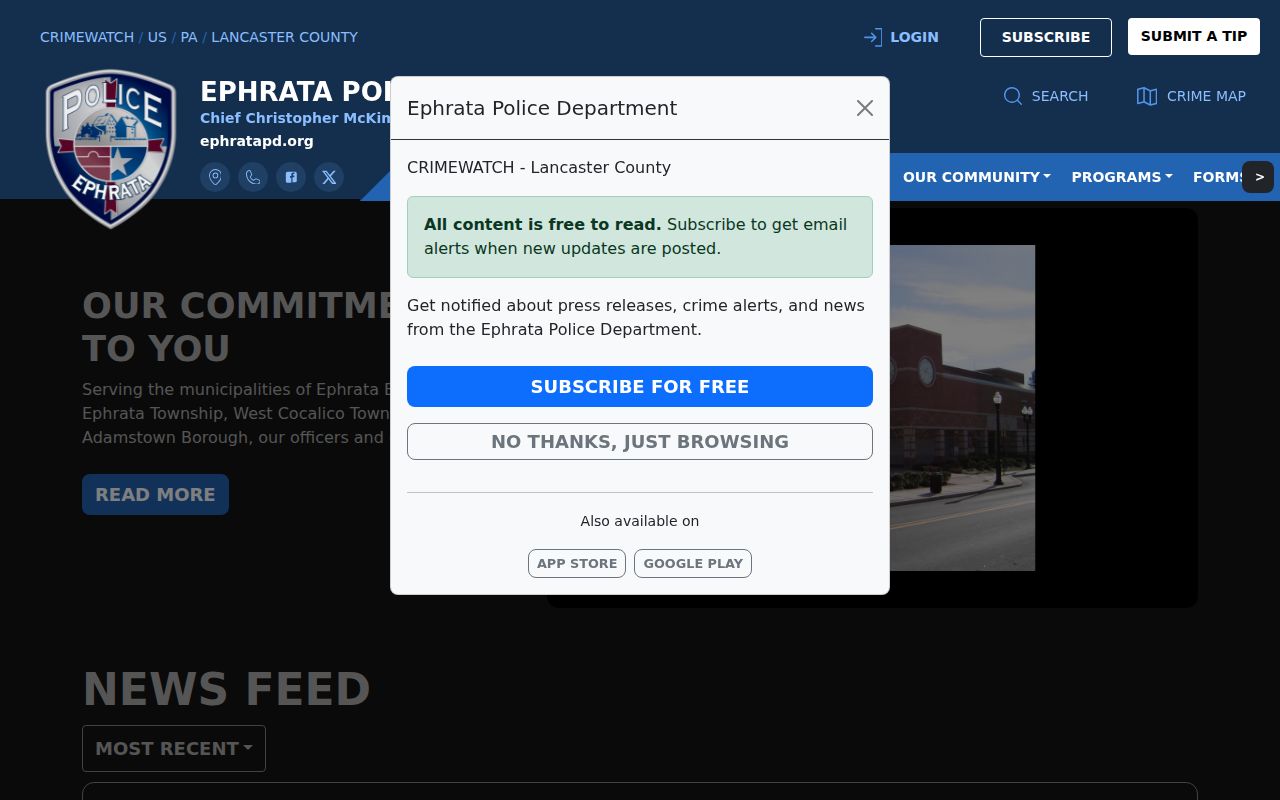This screenshot has width=1280, height=800.
Task: Close the Ephrata Police Department dialog
Action: pyautogui.click(x=865, y=108)
